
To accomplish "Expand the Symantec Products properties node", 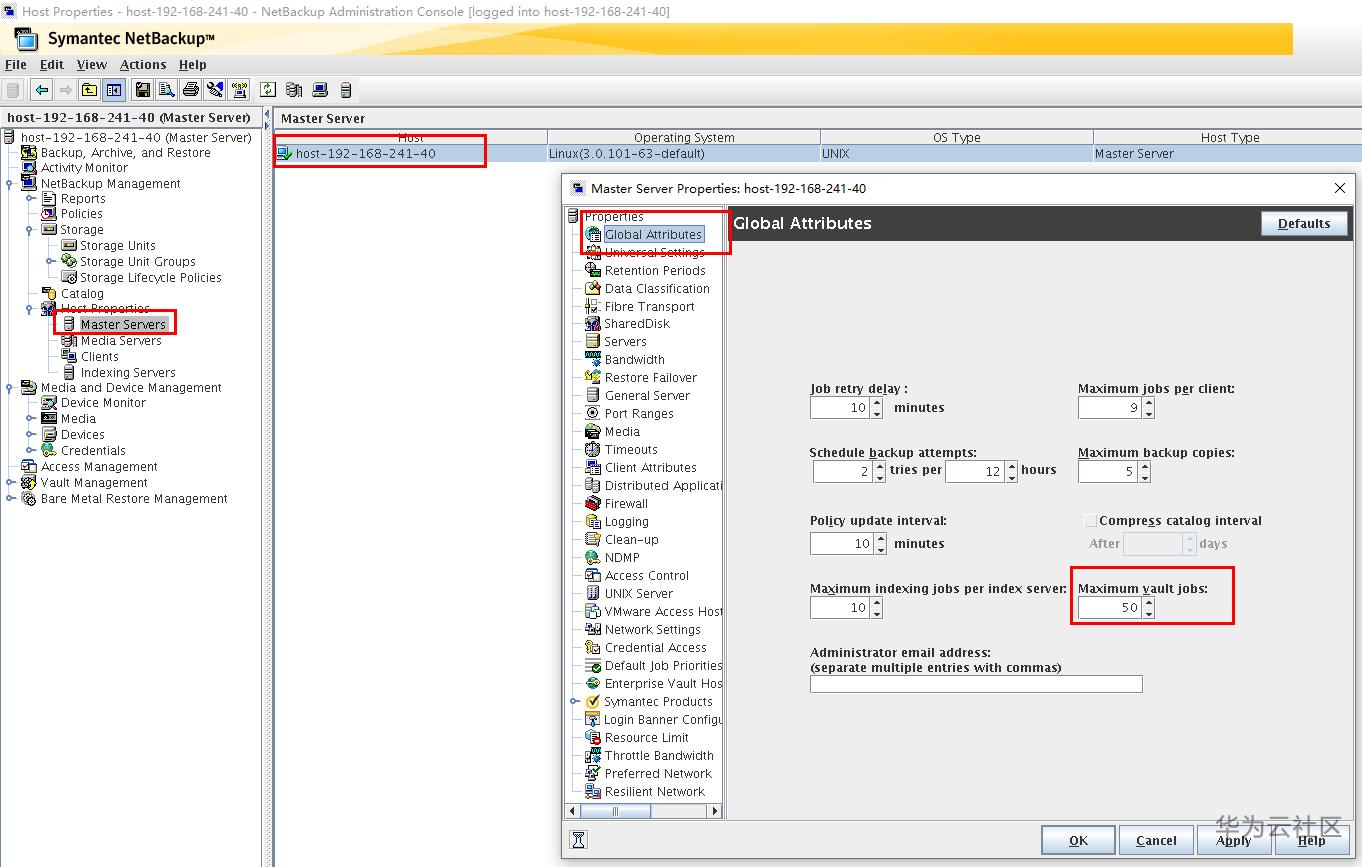I will pyautogui.click(x=575, y=702).
